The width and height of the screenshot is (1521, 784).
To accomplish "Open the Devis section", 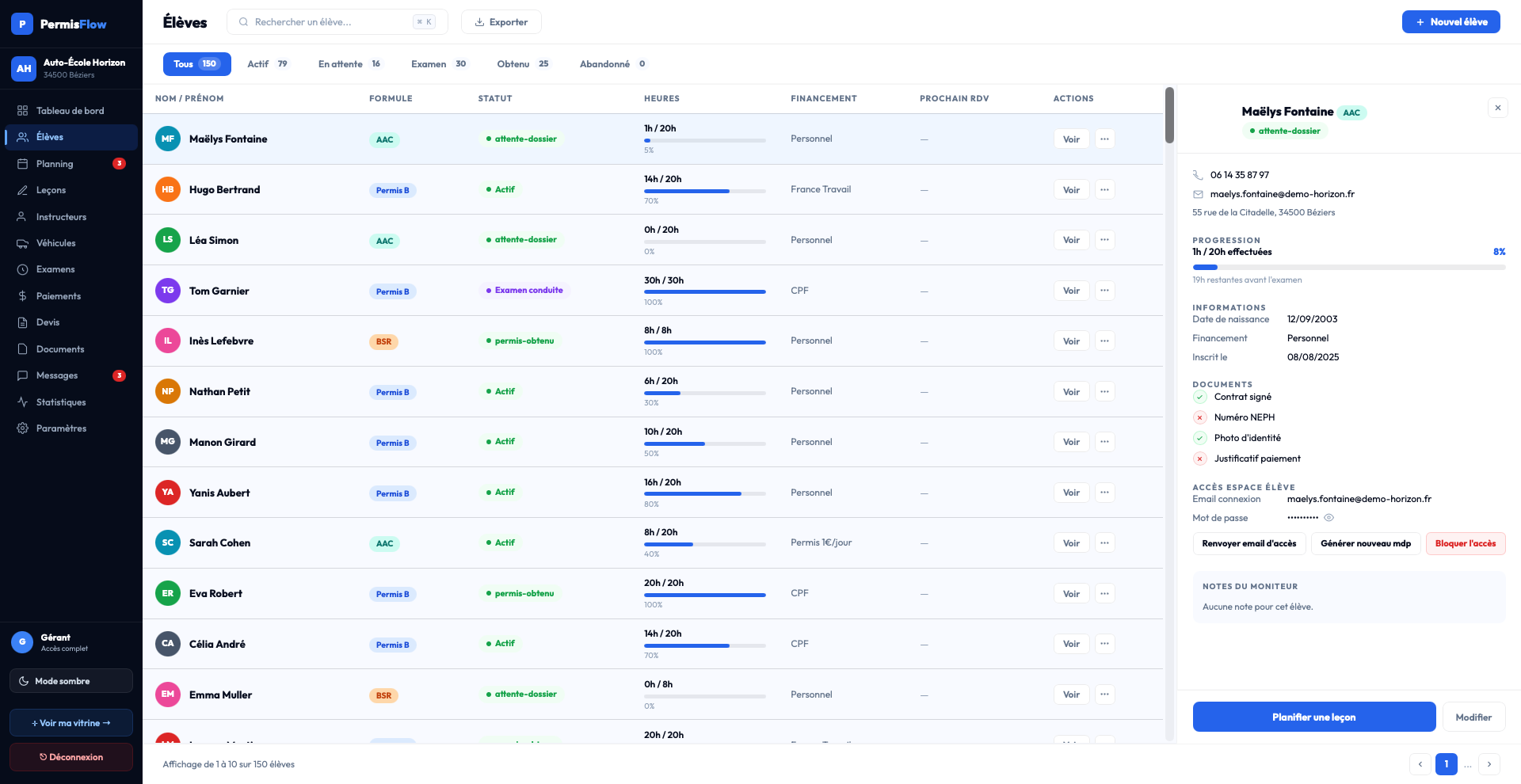I will click(x=71, y=322).
